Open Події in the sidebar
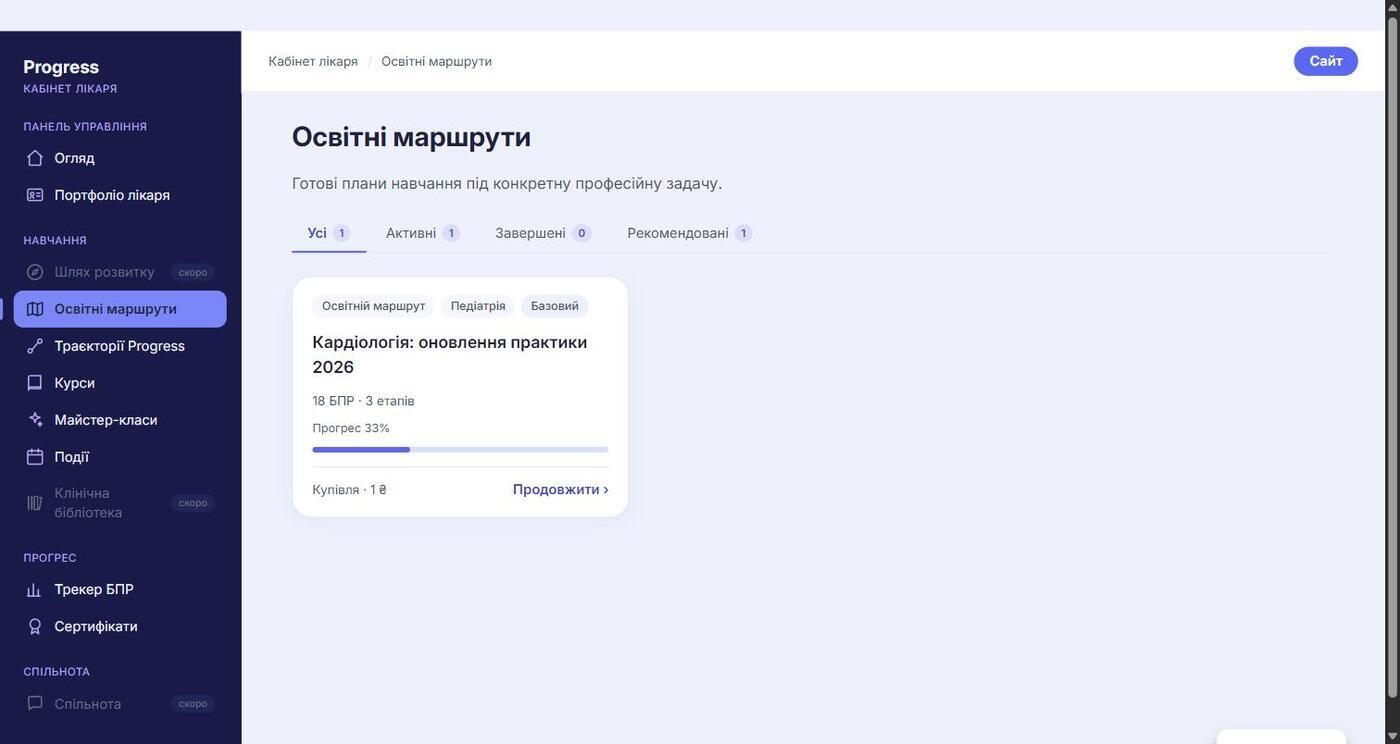 [120, 457]
